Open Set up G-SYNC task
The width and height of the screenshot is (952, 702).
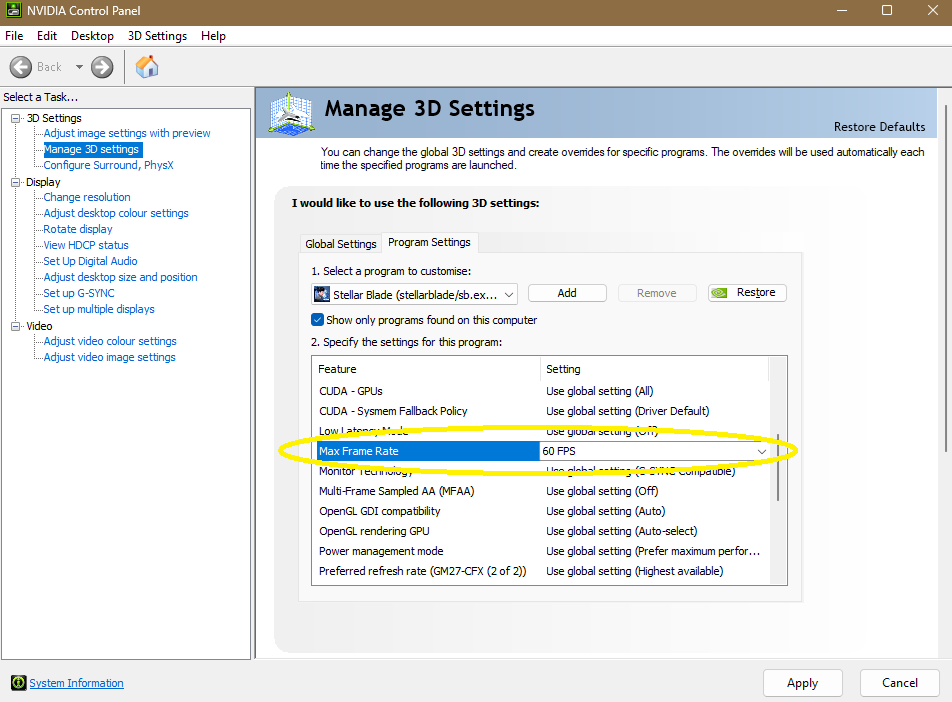pos(79,293)
